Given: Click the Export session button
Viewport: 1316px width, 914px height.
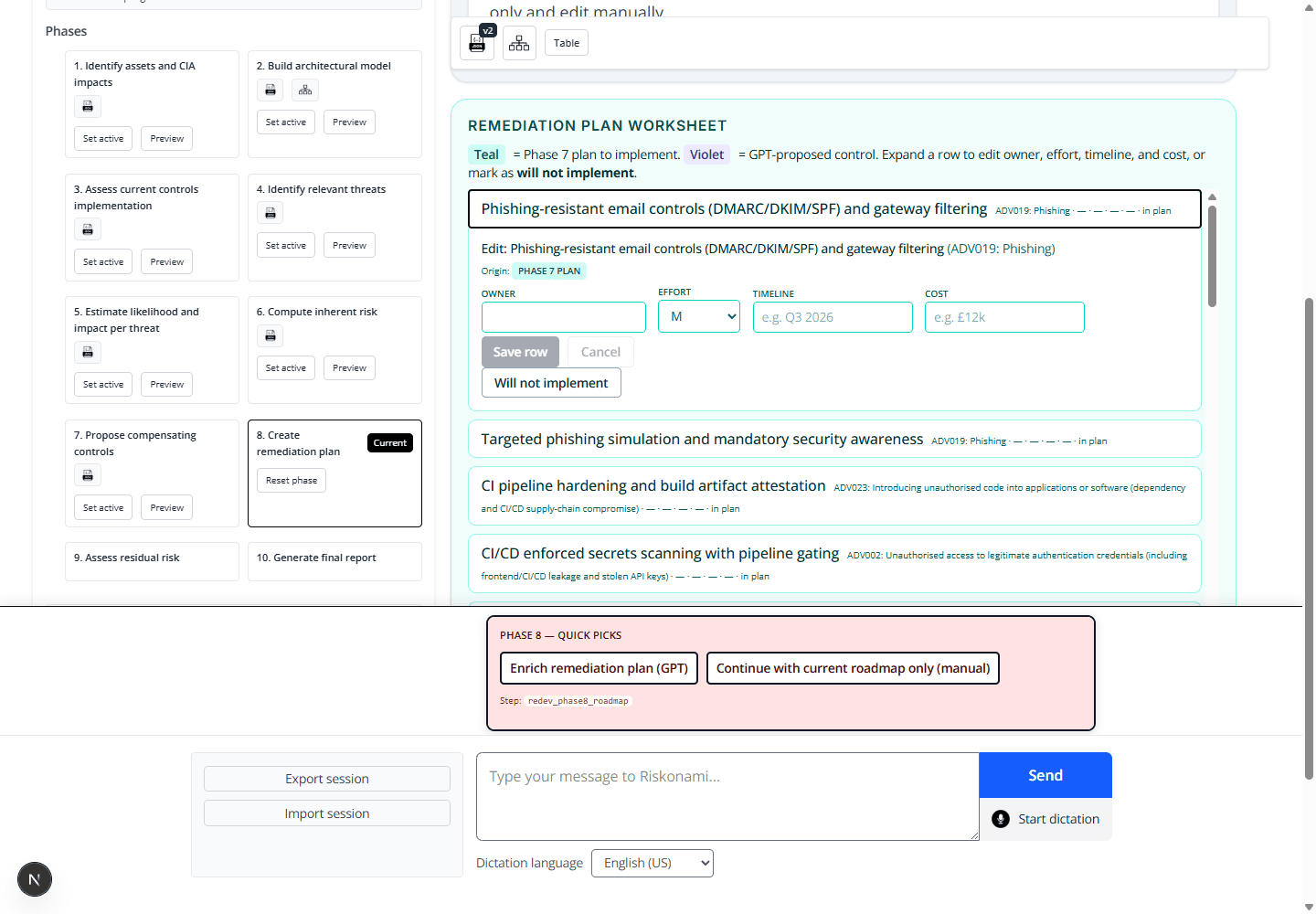Looking at the screenshot, I should click(x=327, y=779).
